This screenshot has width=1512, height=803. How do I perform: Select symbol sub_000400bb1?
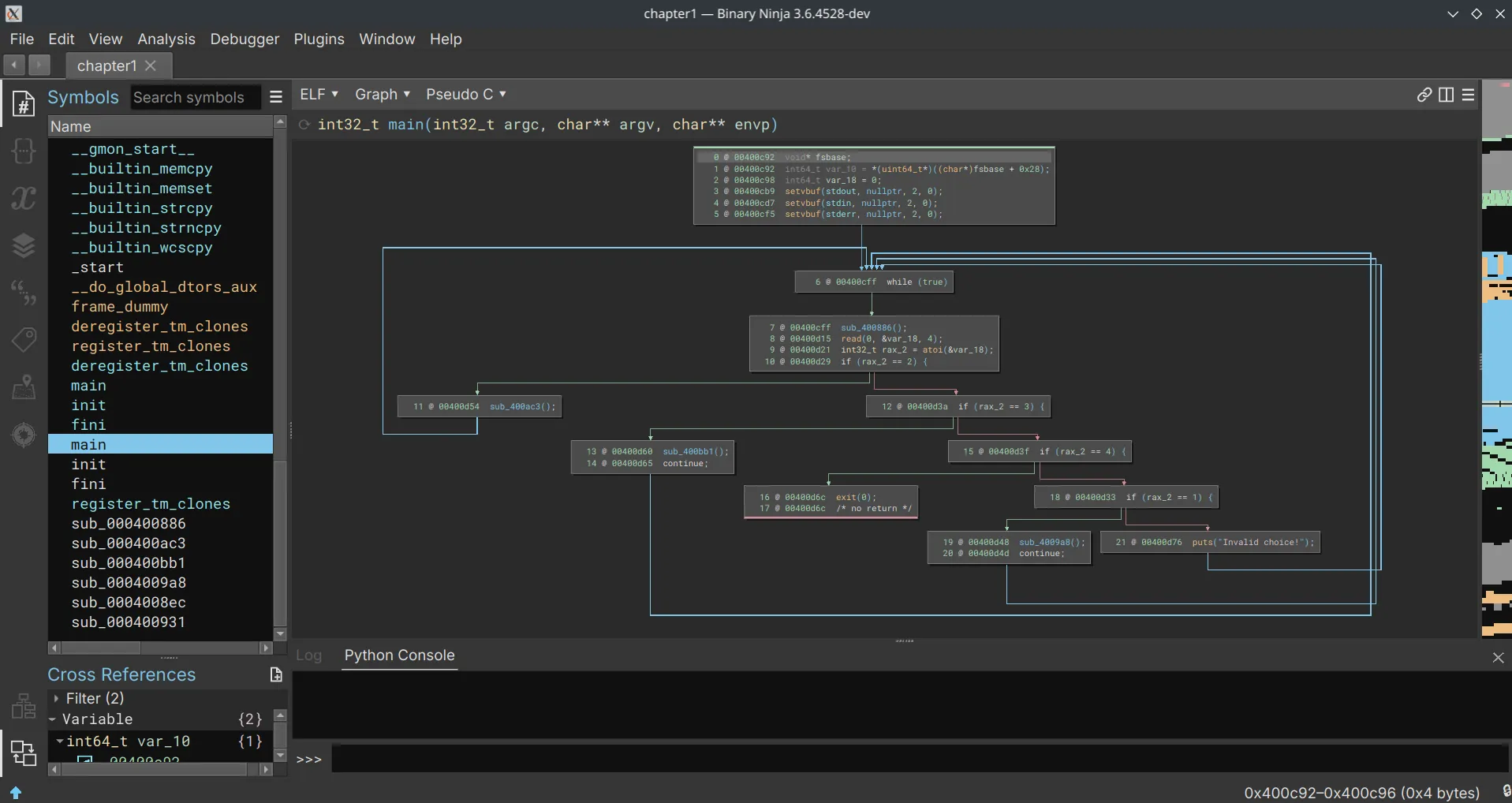coord(129,563)
